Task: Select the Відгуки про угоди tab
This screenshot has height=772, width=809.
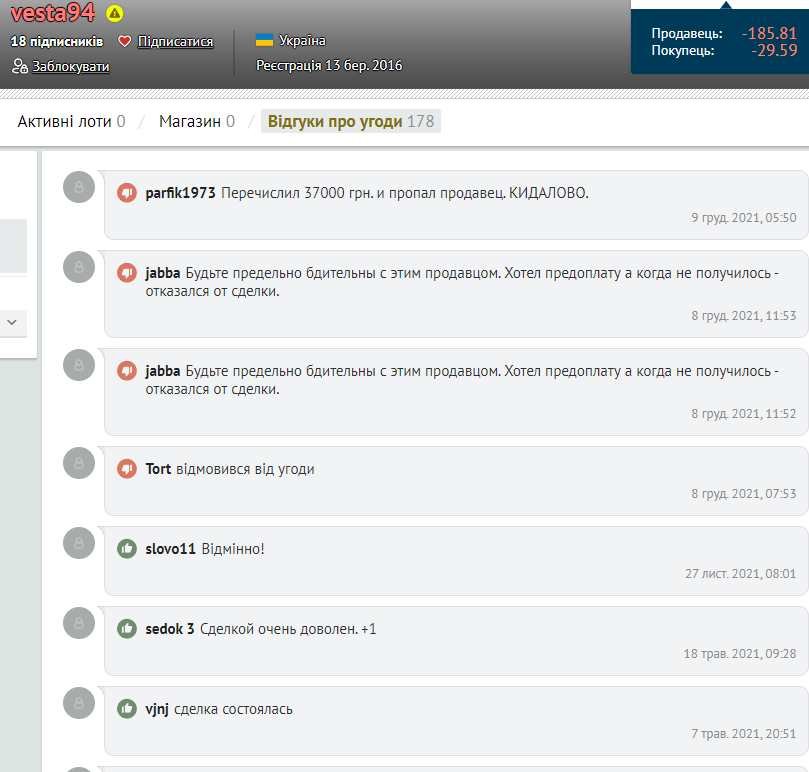Action: (351, 121)
